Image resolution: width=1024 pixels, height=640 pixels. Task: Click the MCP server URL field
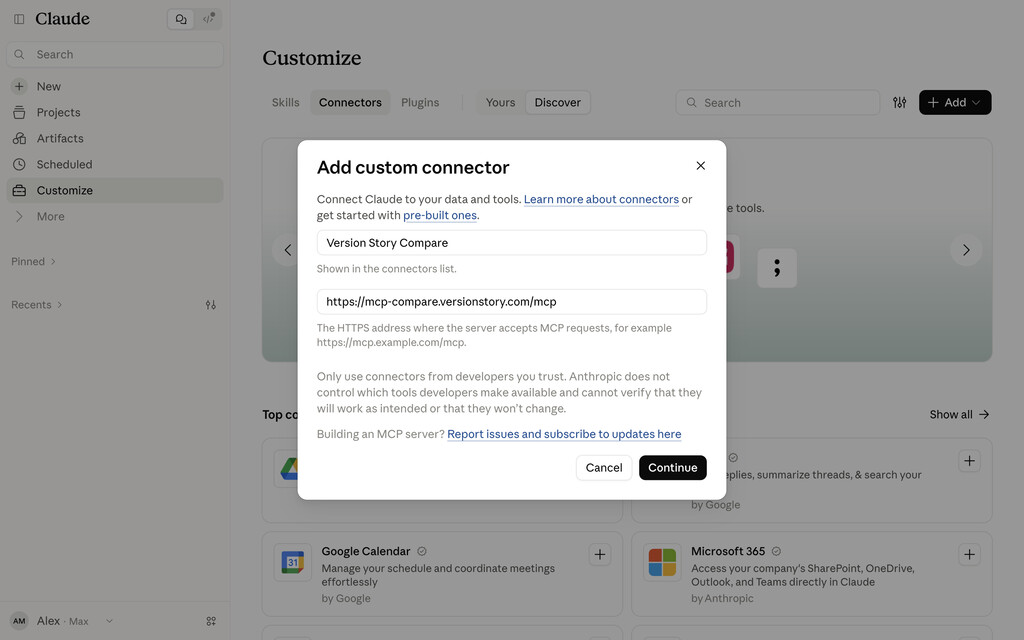(x=511, y=302)
